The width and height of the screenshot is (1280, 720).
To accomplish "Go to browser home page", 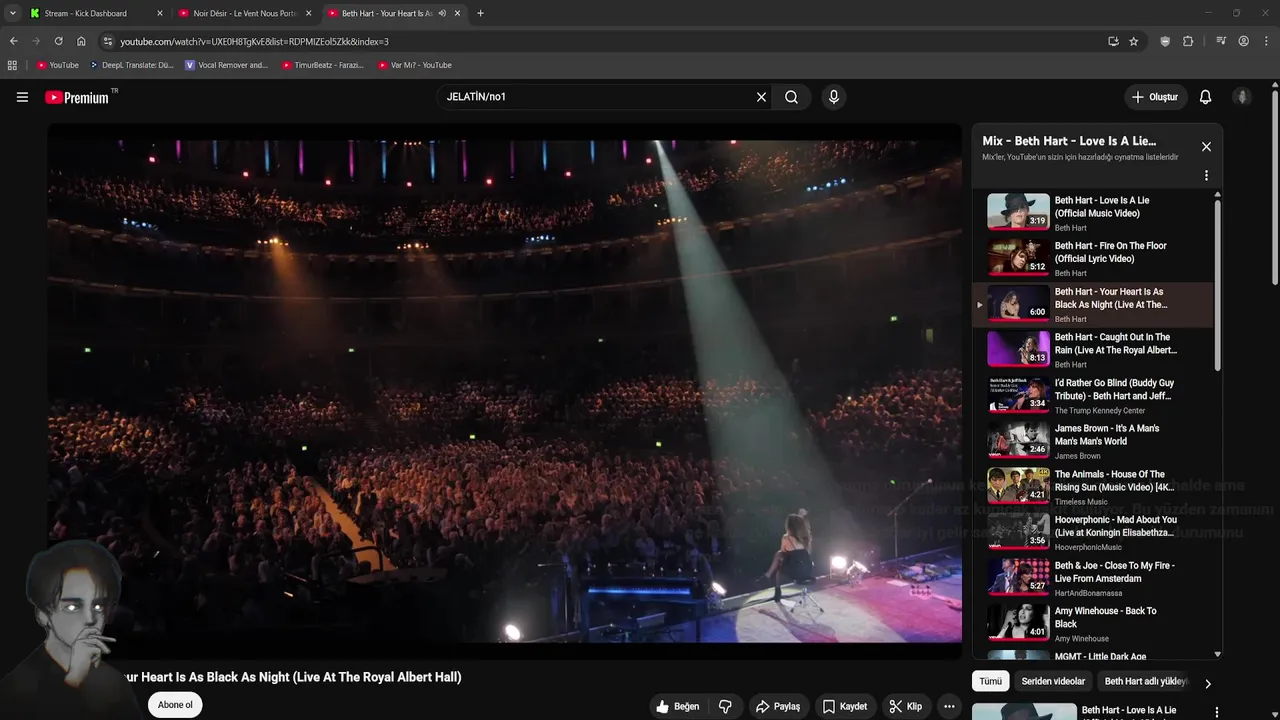I will [x=81, y=41].
